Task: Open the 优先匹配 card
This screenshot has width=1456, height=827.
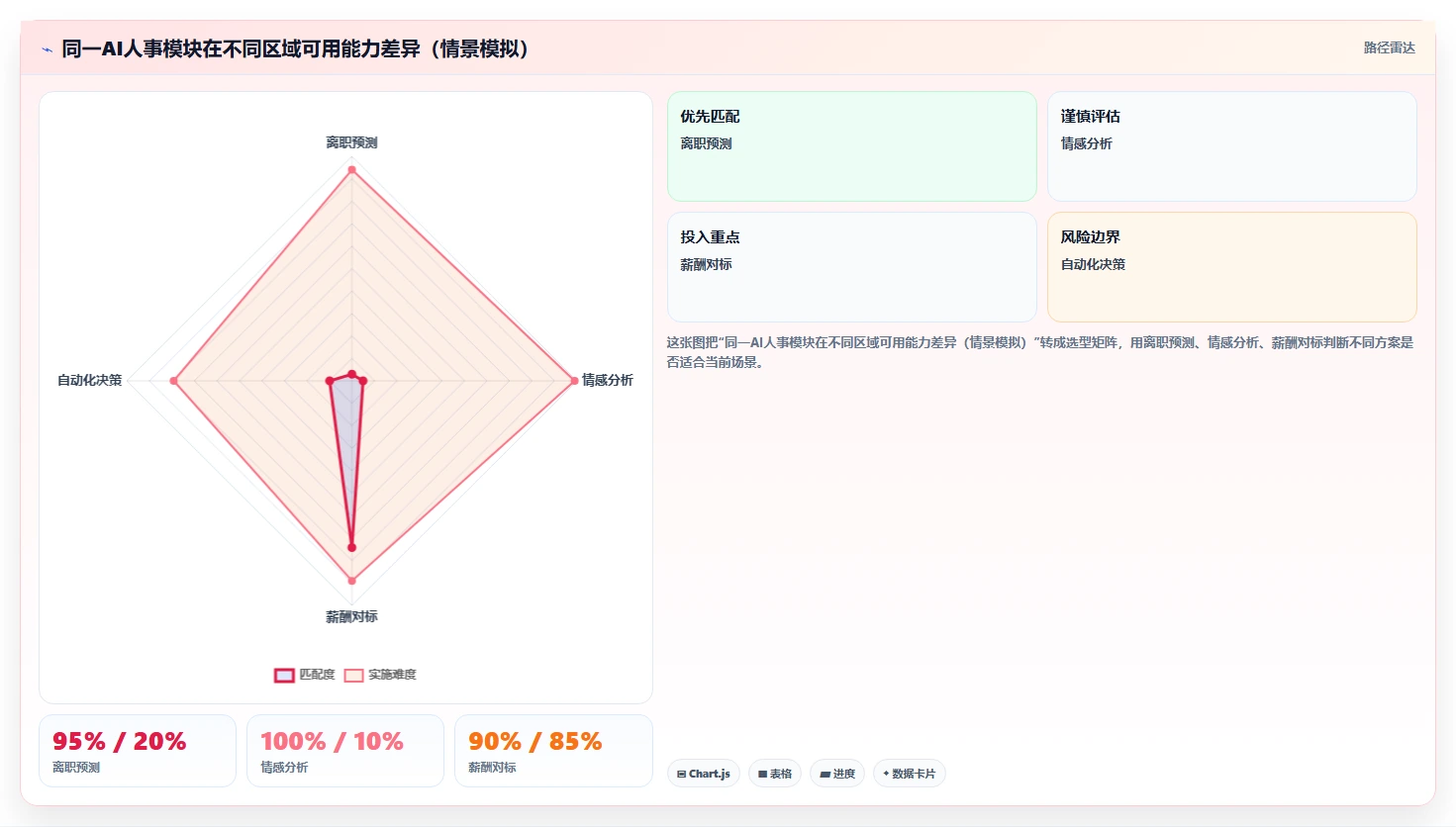Action: (x=852, y=146)
